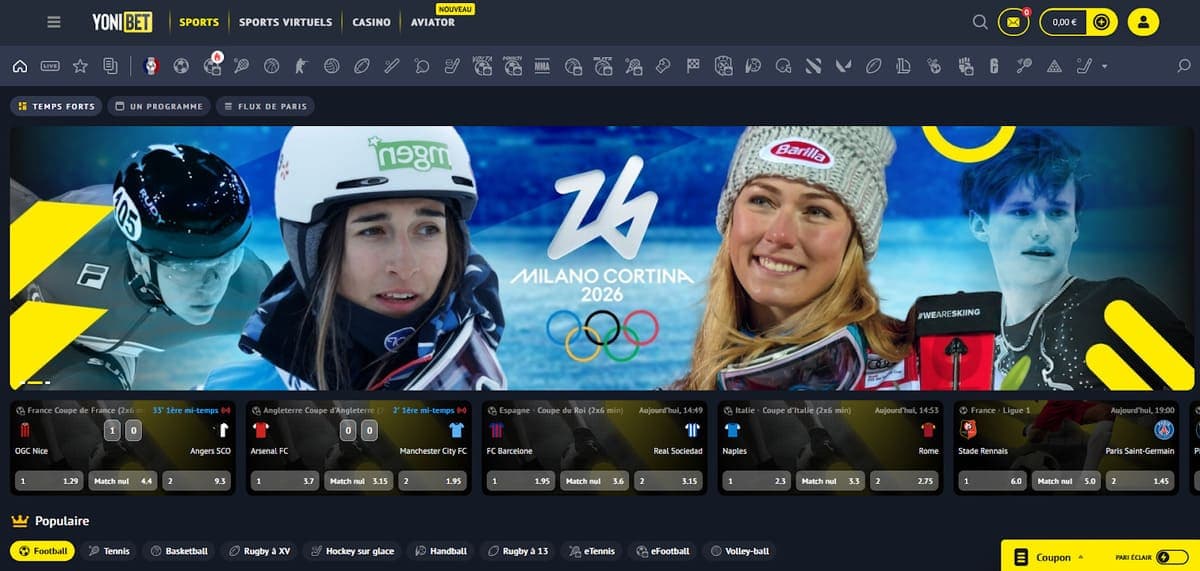Select the League of Legends icon
The image size is (1200, 571).
tap(904, 67)
